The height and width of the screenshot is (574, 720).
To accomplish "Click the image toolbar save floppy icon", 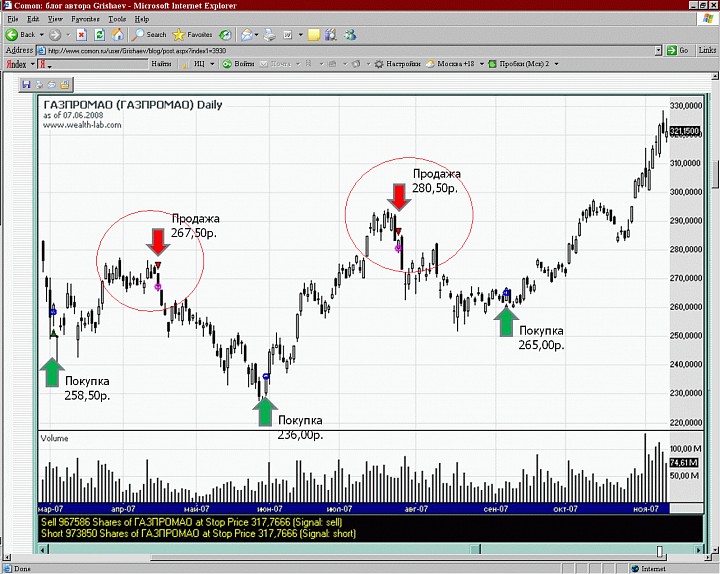I will point(26,84).
